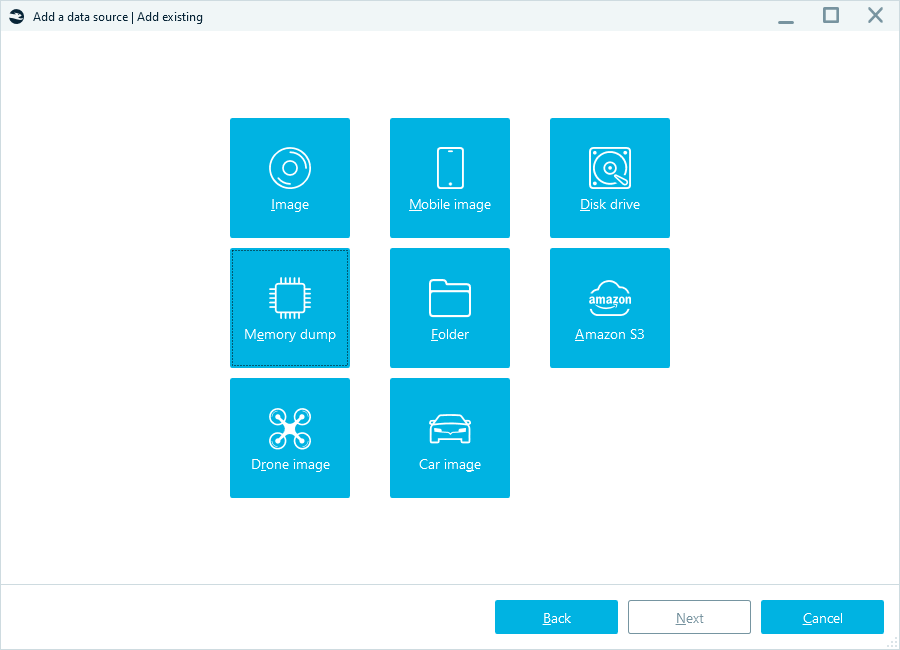Click the 'Amazon S3' text label
This screenshot has height=650, width=900.
pos(610,335)
